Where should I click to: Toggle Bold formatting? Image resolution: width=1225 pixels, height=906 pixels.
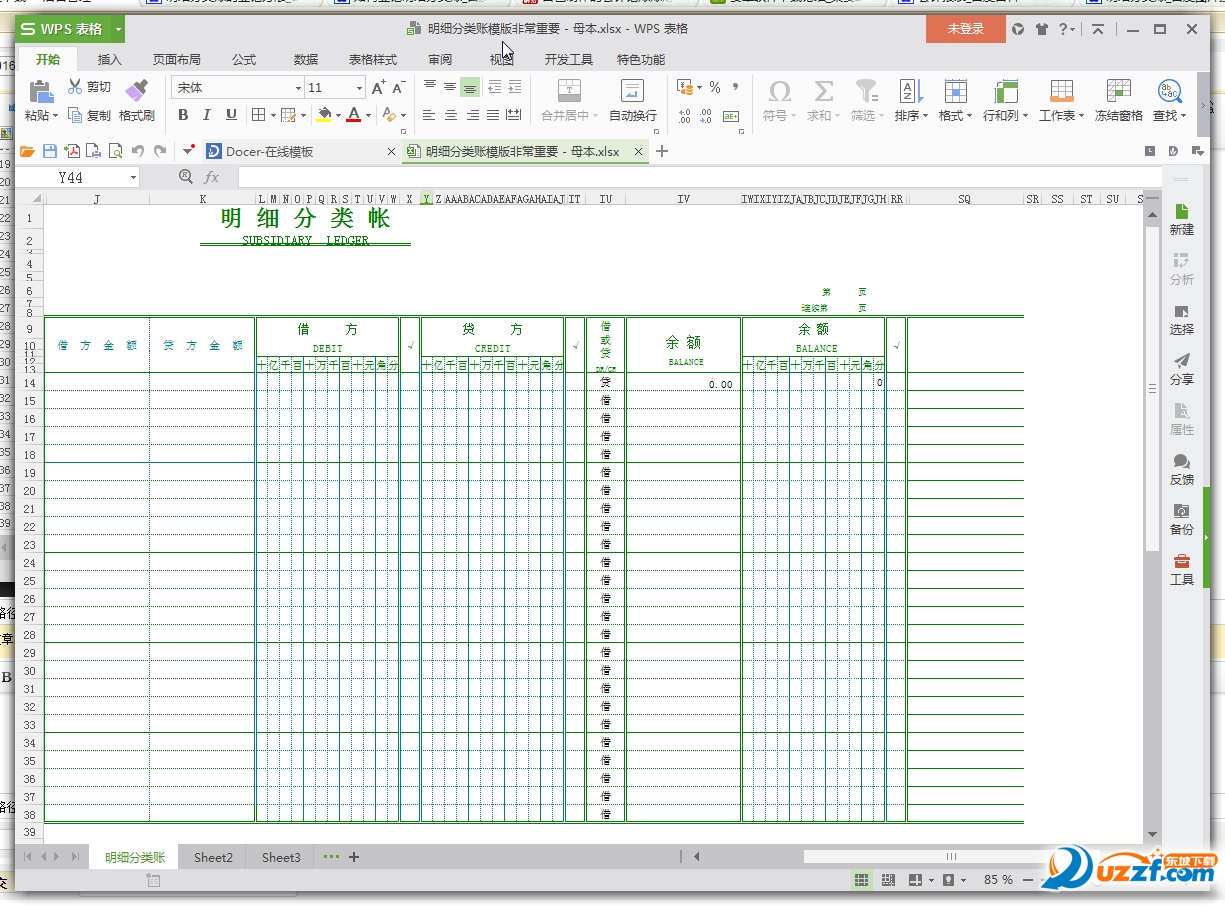(183, 115)
